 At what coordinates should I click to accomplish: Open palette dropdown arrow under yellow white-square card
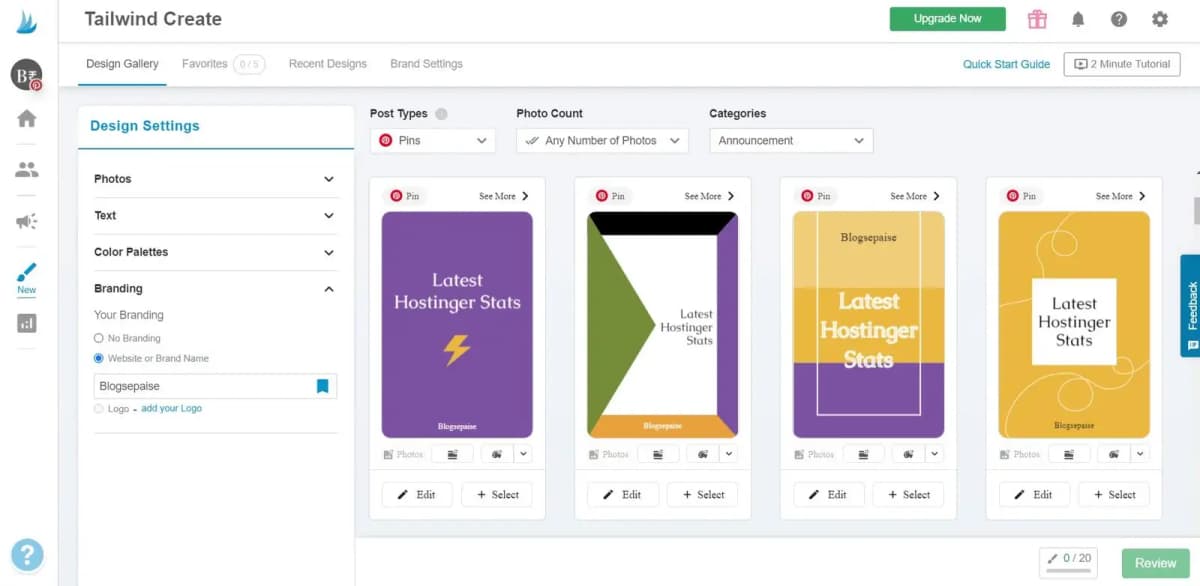tap(1140, 454)
